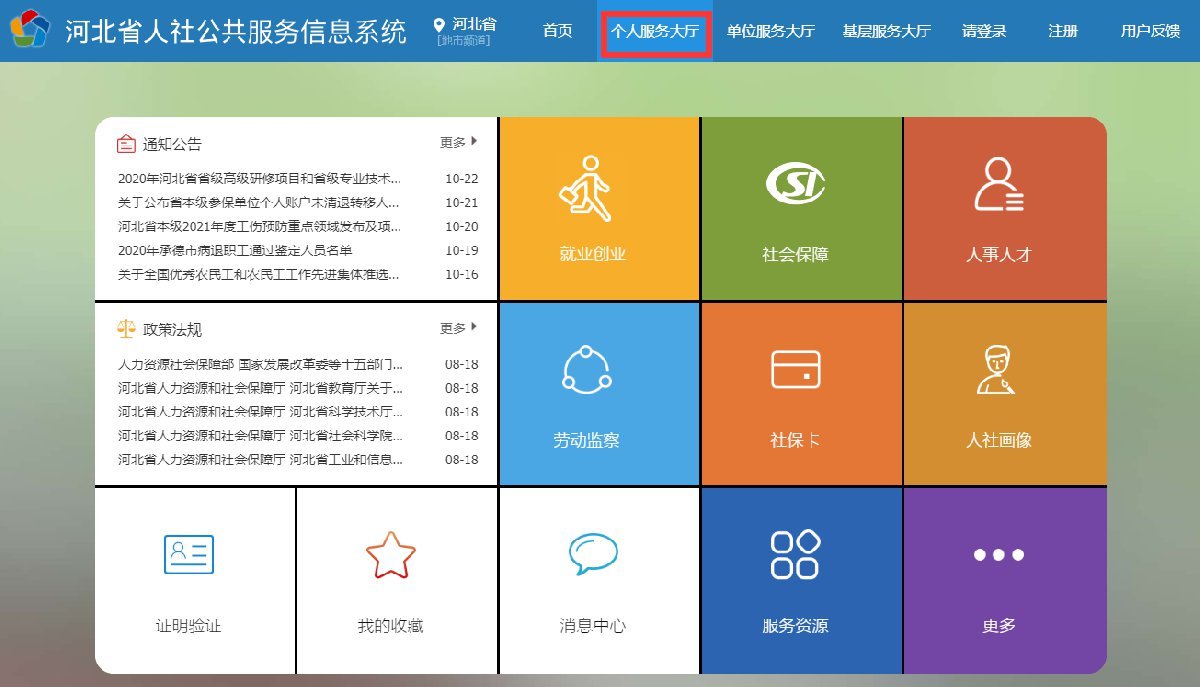Switch to 基层服务大厅 tab

[886, 31]
